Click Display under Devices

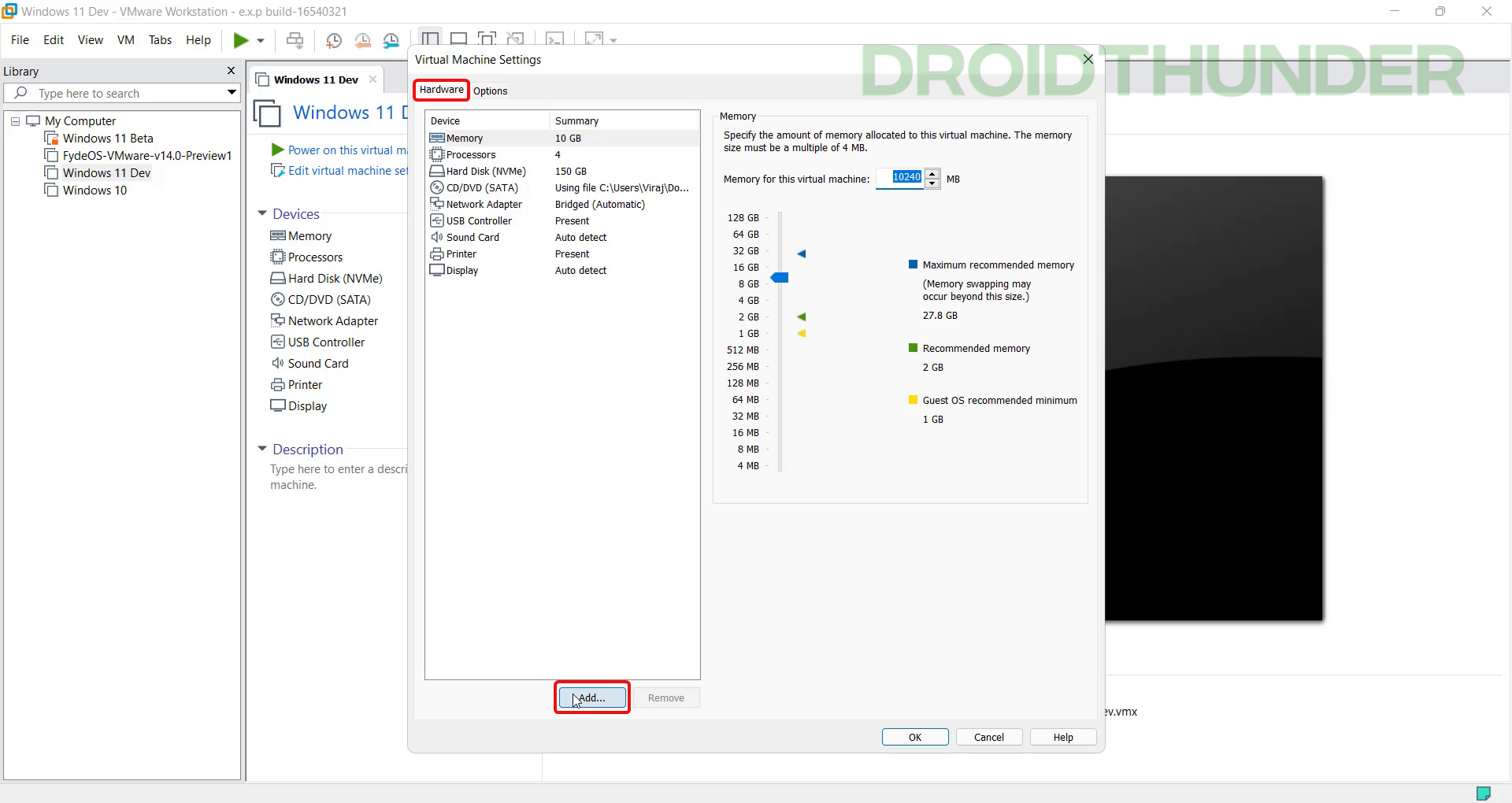click(x=298, y=406)
